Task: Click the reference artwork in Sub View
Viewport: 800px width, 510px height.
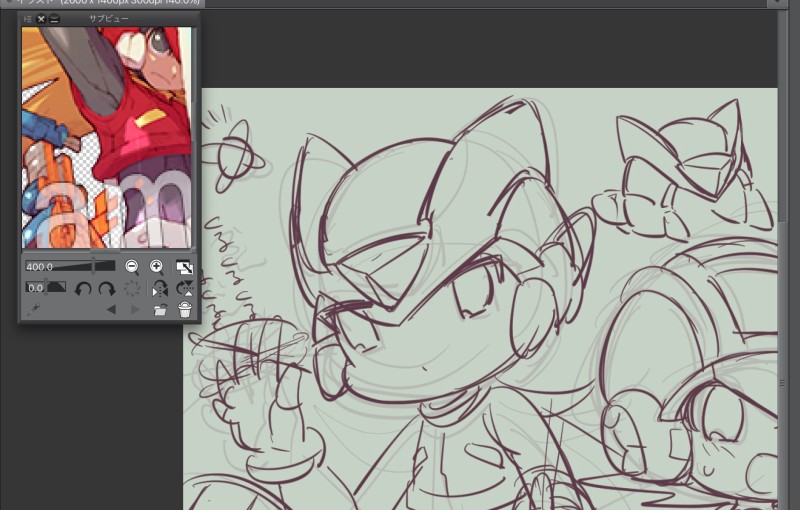Action: pyautogui.click(x=107, y=138)
